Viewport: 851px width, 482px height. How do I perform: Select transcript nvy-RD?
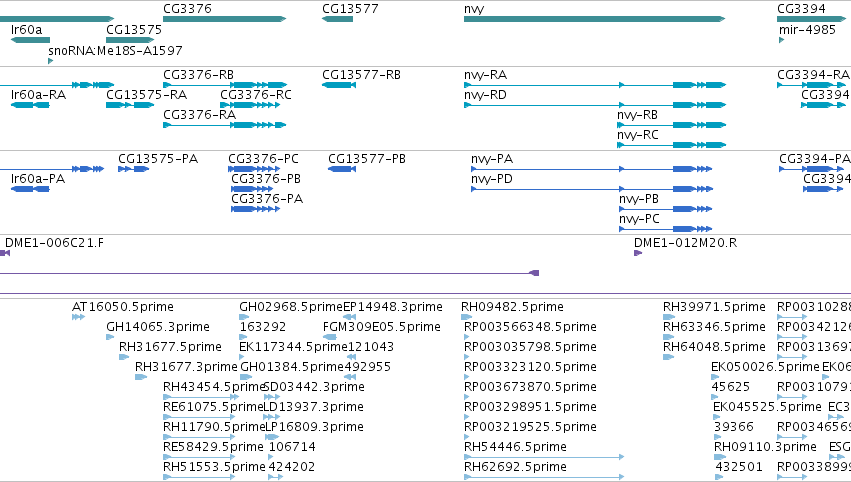pos(595,105)
